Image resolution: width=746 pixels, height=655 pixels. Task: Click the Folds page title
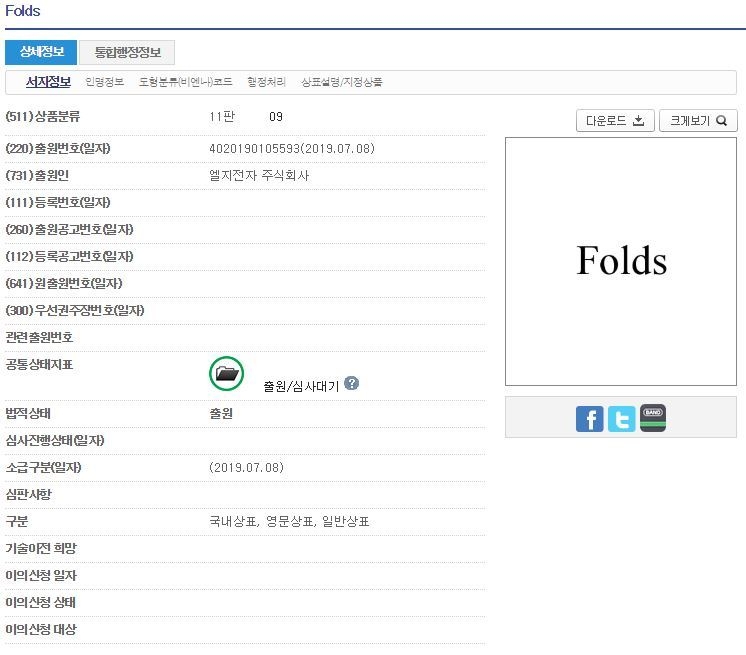pyautogui.click(x=23, y=11)
